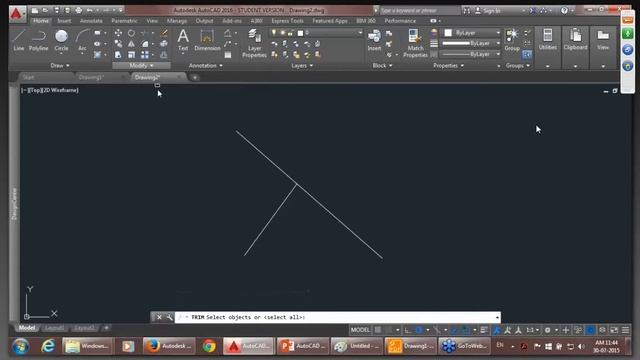This screenshot has width=640, height=360.
Task: Toggle layer lock padlock icon
Action: pos(290,33)
